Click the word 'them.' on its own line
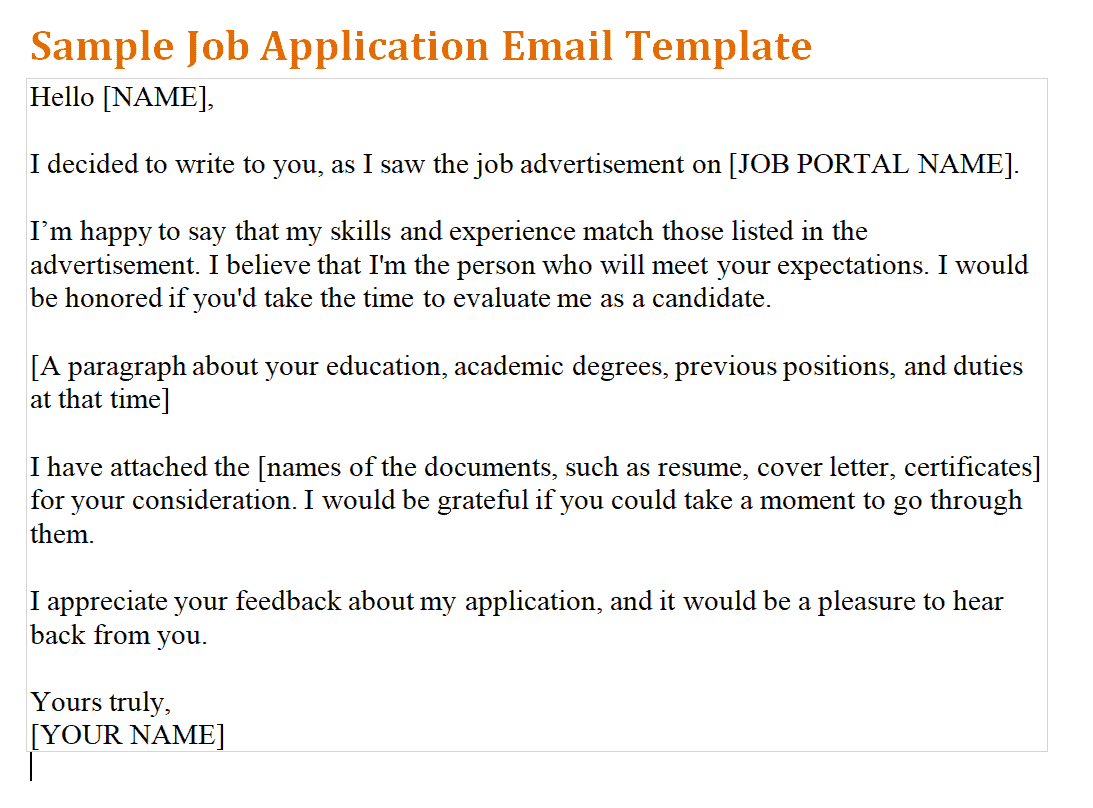The image size is (1093, 808). click(x=62, y=535)
